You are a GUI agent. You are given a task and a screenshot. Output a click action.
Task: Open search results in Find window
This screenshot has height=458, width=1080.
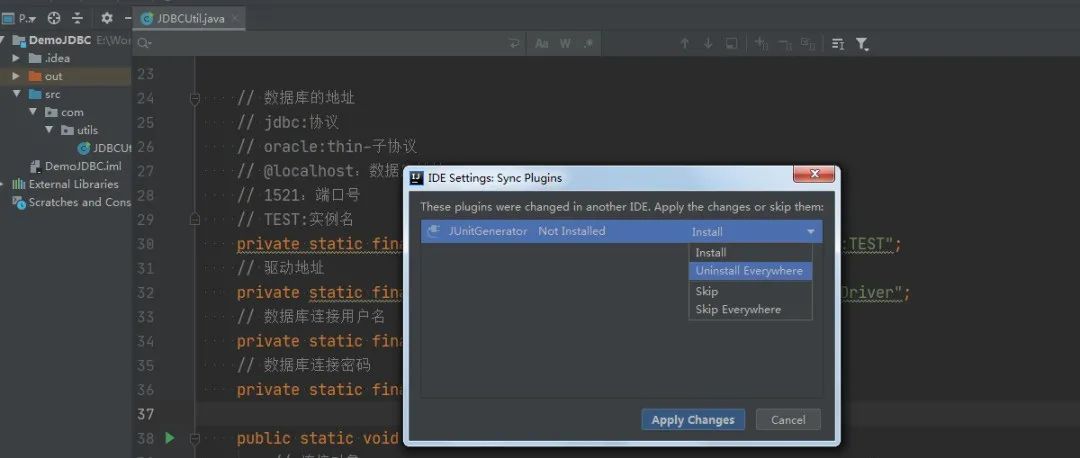pyautogui.click(x=731, y=43)
